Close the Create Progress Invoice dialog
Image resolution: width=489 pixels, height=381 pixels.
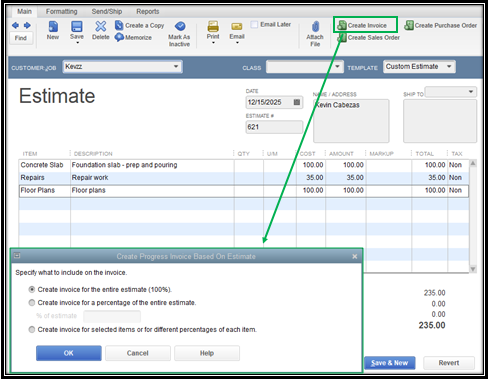(x=355, y=256)
